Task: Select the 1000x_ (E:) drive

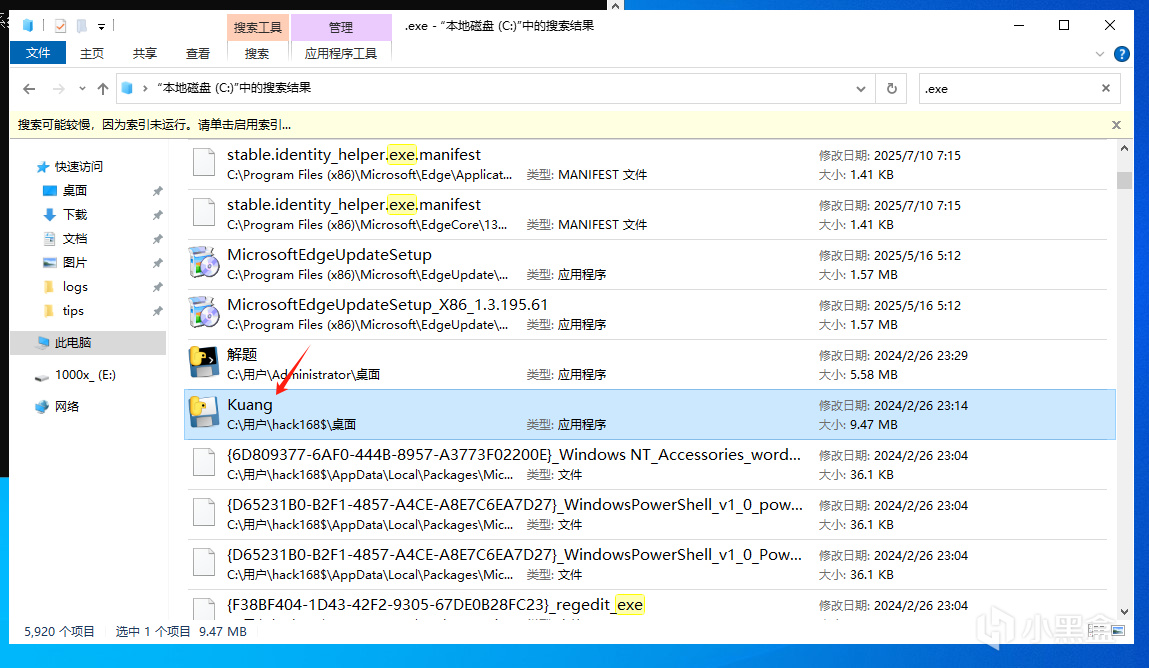Action: click(x=84, y=375)
